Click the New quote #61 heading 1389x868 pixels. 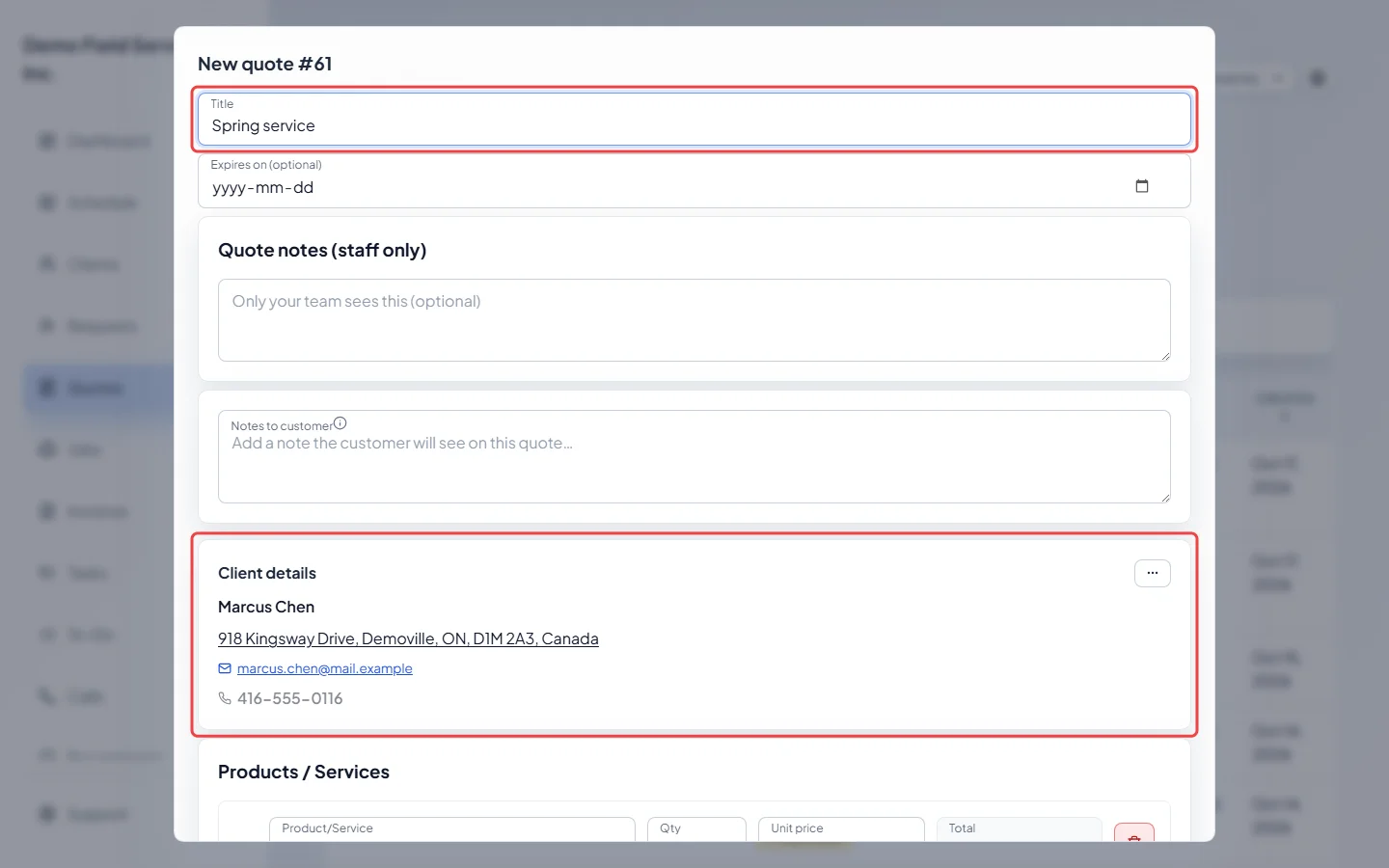point(265,64)
